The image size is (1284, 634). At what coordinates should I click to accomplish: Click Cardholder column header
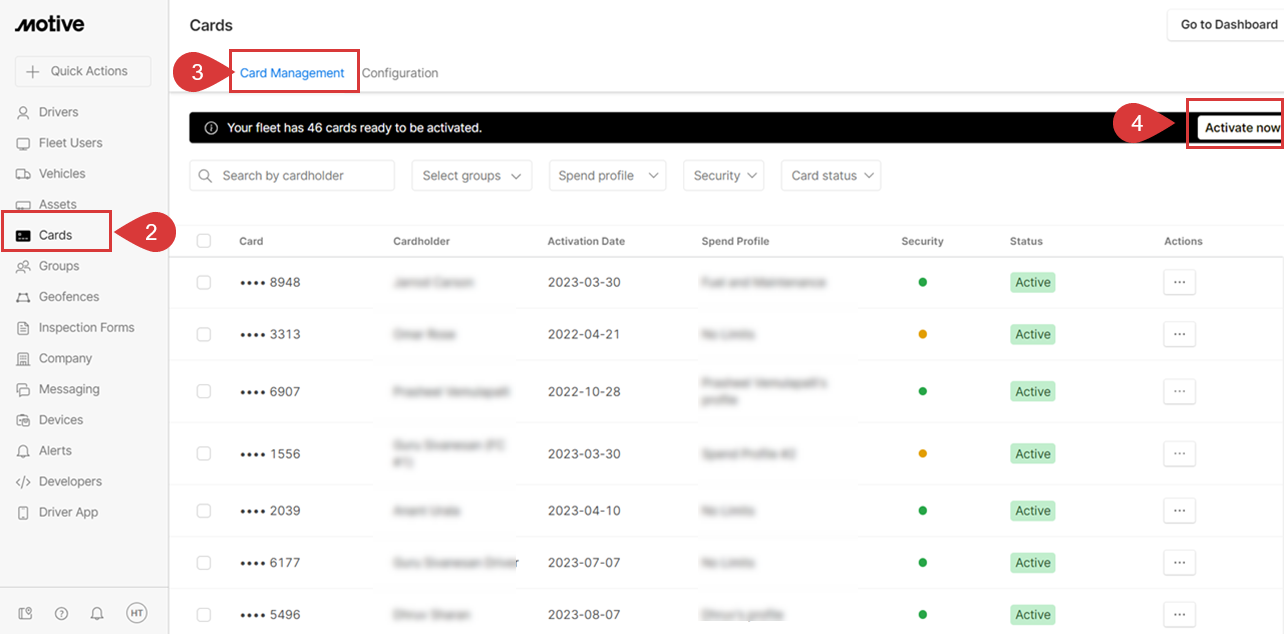point(422,241)
